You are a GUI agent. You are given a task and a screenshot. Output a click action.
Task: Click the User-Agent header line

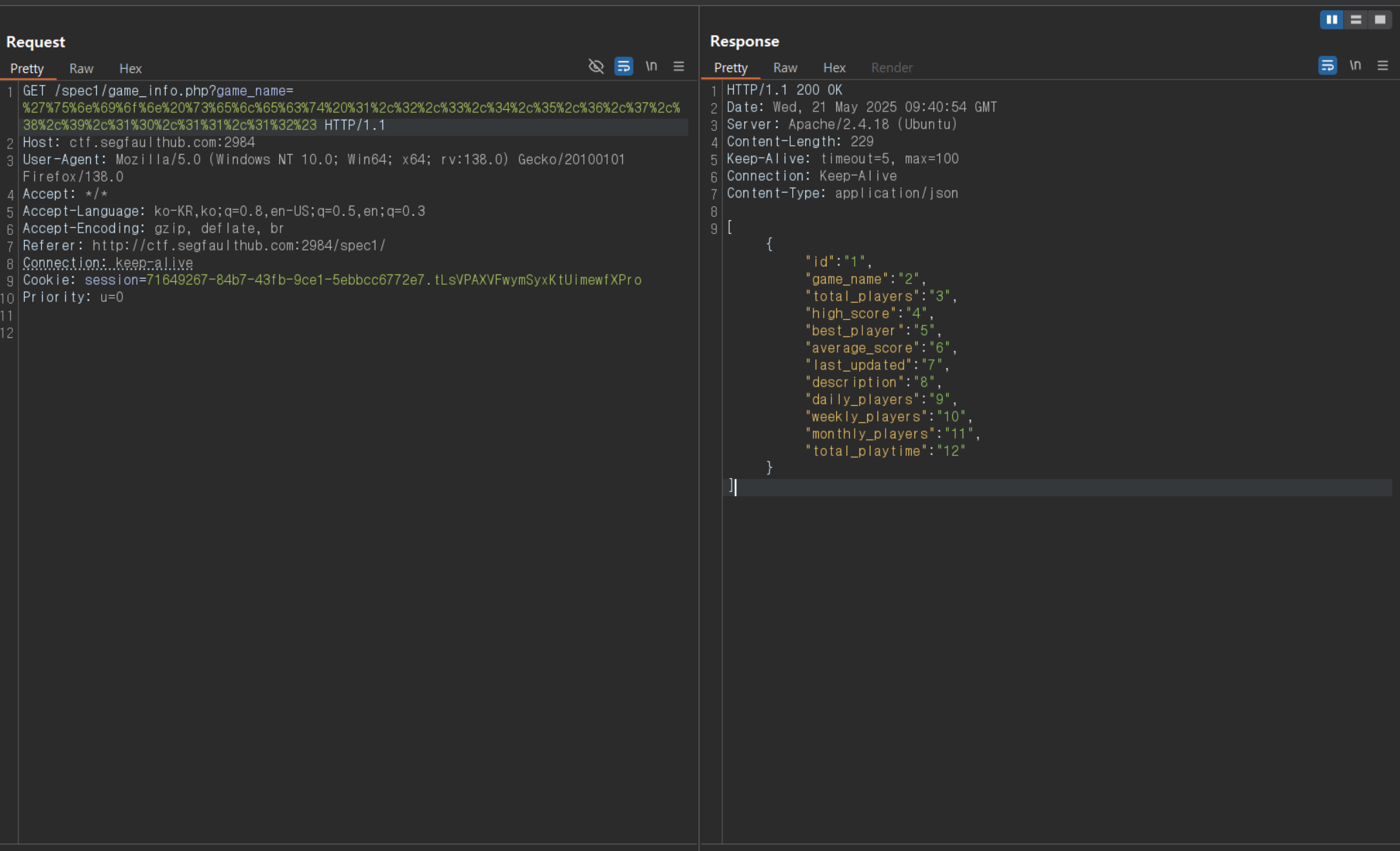click(x=324, y=168)
